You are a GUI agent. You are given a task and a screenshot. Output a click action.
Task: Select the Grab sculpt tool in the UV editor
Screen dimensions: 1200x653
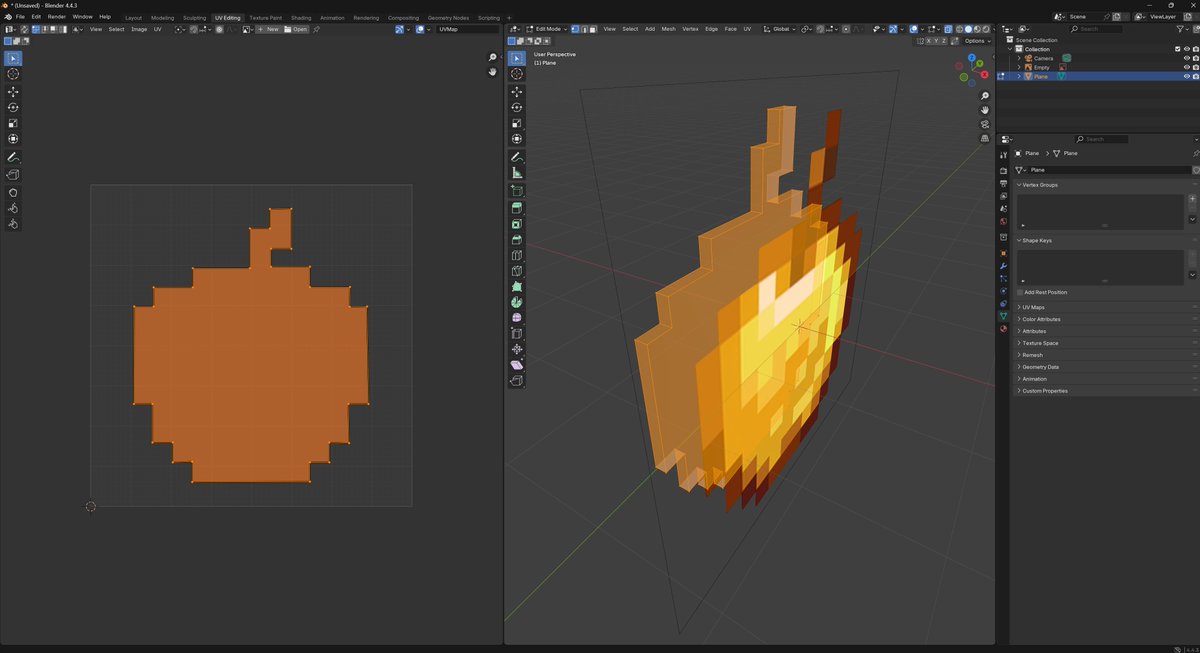[13, 193]
